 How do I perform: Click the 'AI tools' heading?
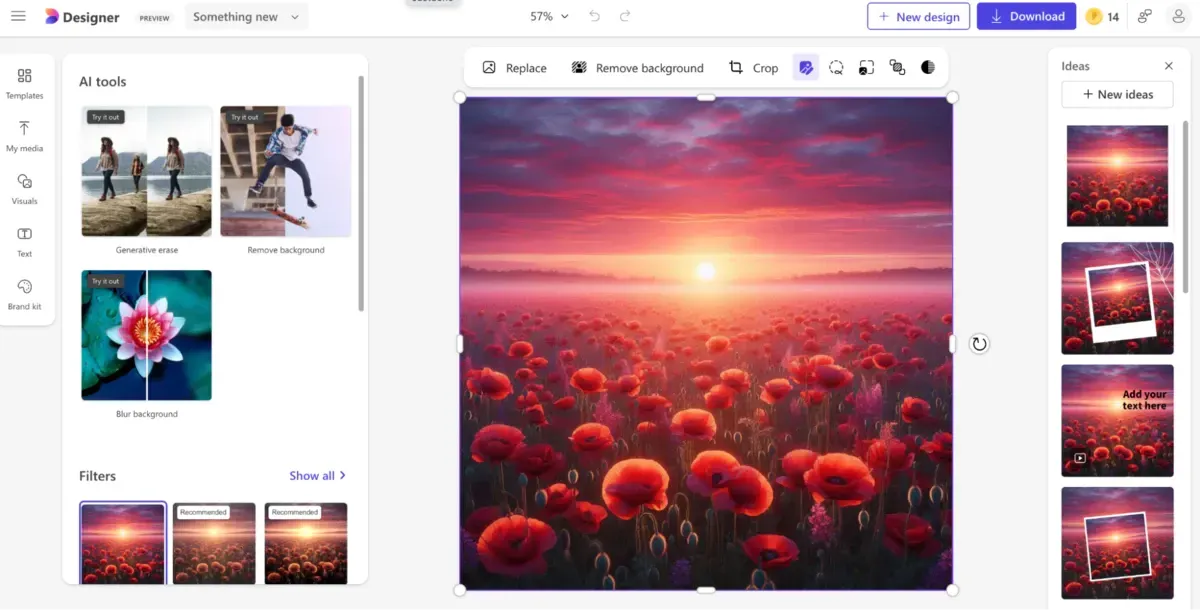(x=103, y=82)
